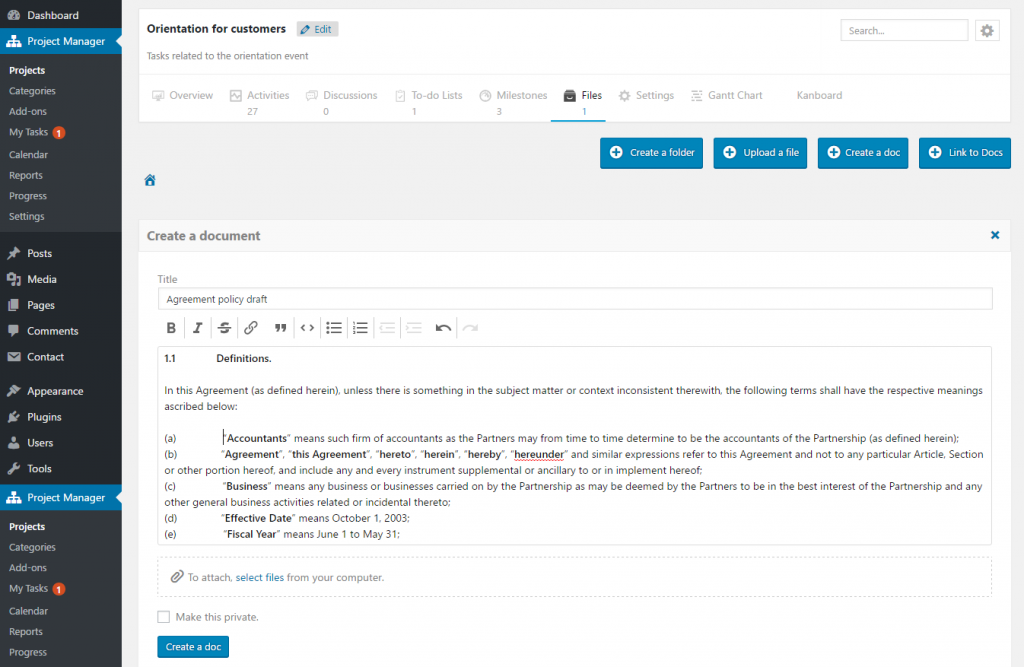Click the home icon in the files breadcrumb
Screen dimensions: 1024x667
(x=149, y=180)
